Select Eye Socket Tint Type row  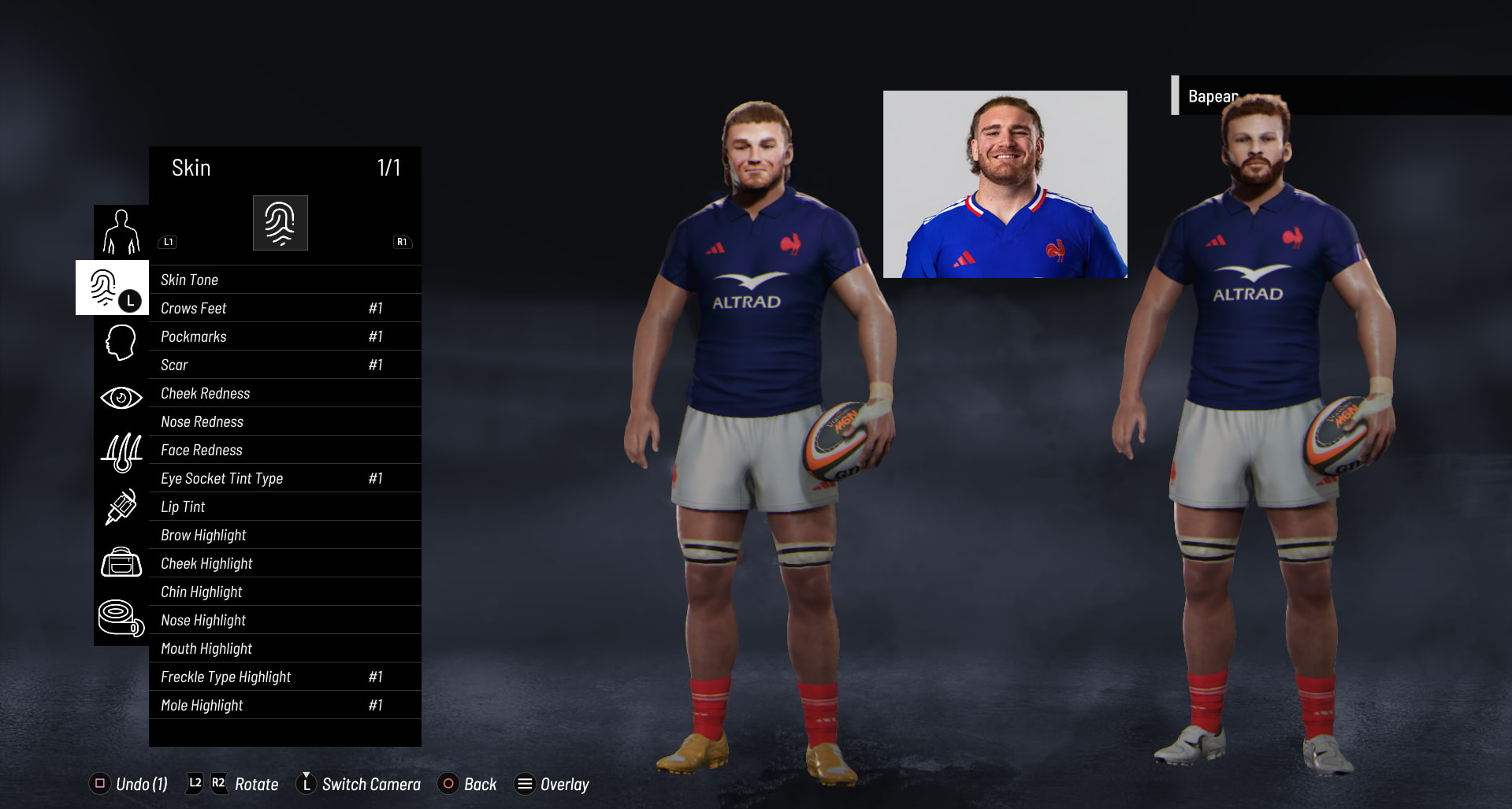(x=285, y=478)
